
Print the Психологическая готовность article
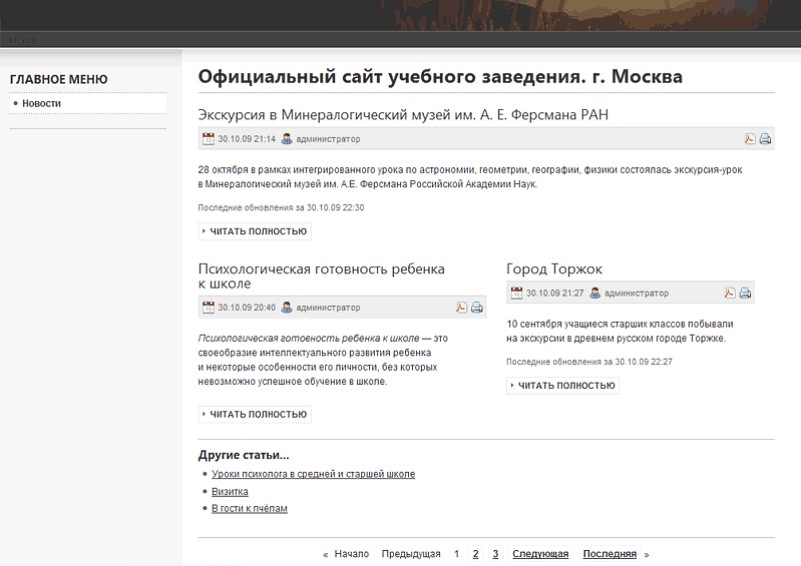[x=477, y=307]
